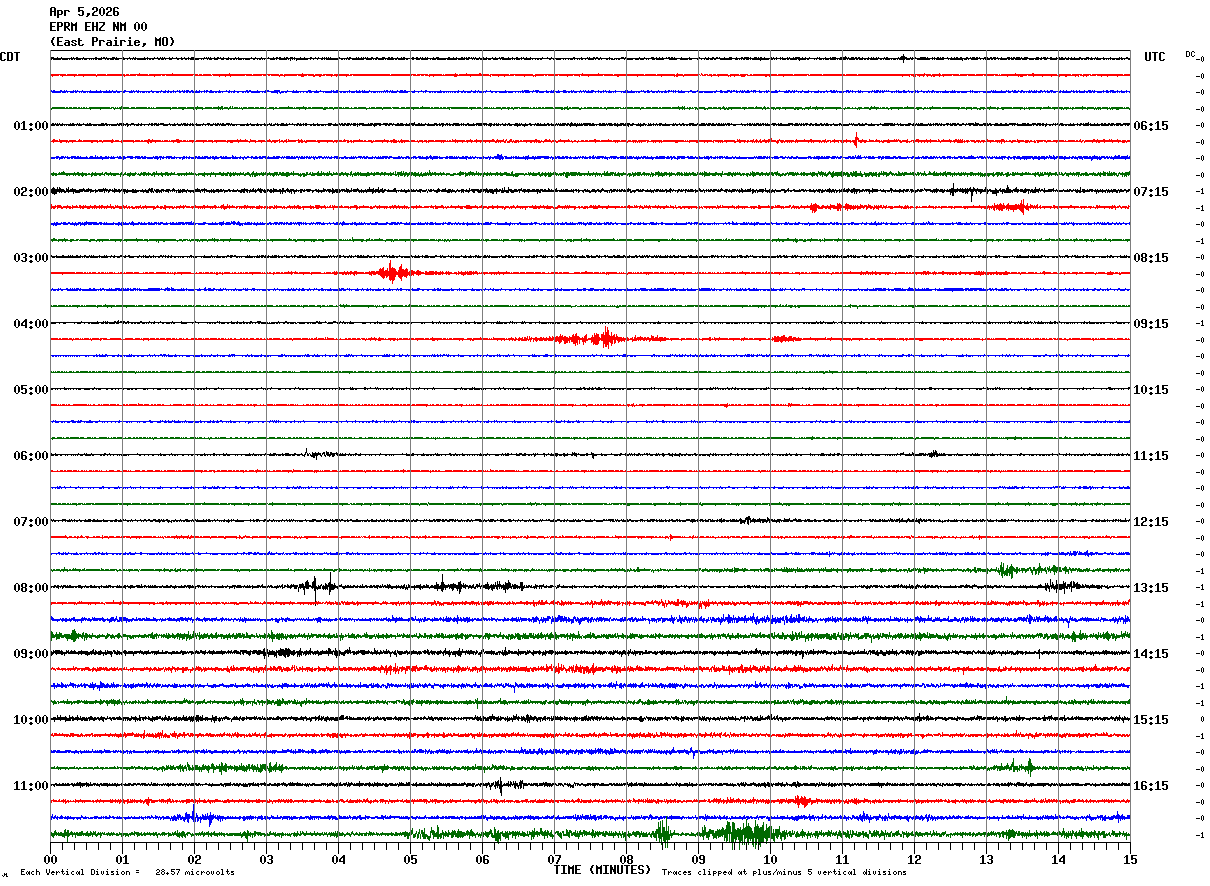Click the 10:15 UTC time label
The height and width of the screenshot is (886, 1210).
pyautogui.click(x=1150, y=390)
